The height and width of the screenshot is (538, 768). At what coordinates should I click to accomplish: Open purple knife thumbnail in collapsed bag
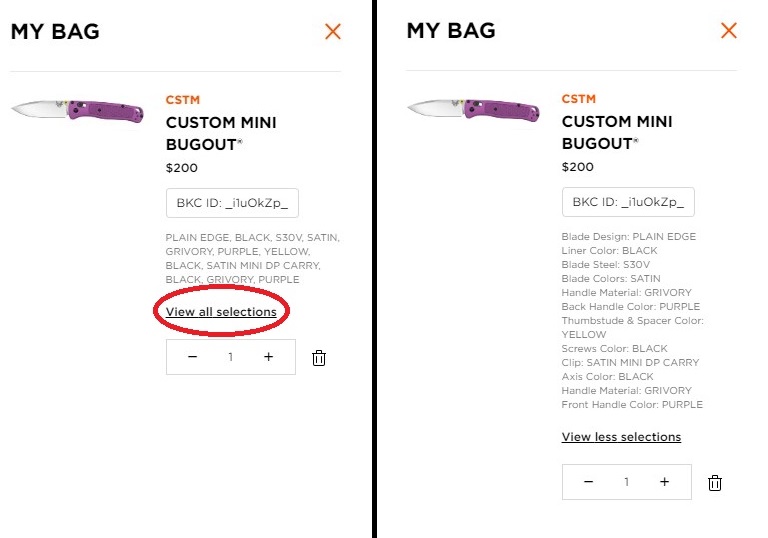[x=77, y=110]
